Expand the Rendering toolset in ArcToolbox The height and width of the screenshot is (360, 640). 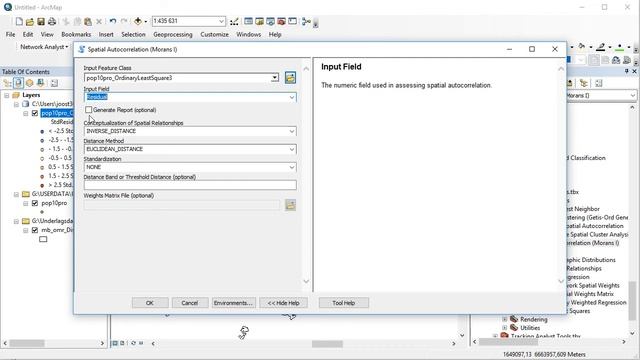[504, 319]
